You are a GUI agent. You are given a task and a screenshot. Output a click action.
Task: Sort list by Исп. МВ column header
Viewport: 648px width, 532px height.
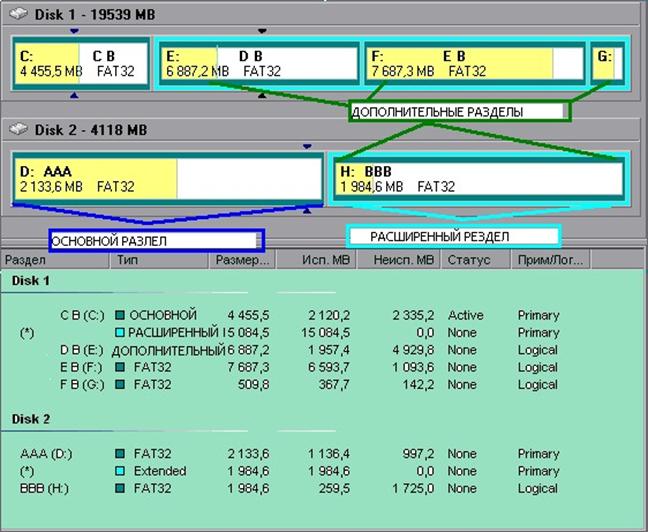click(x=316, y=260)
